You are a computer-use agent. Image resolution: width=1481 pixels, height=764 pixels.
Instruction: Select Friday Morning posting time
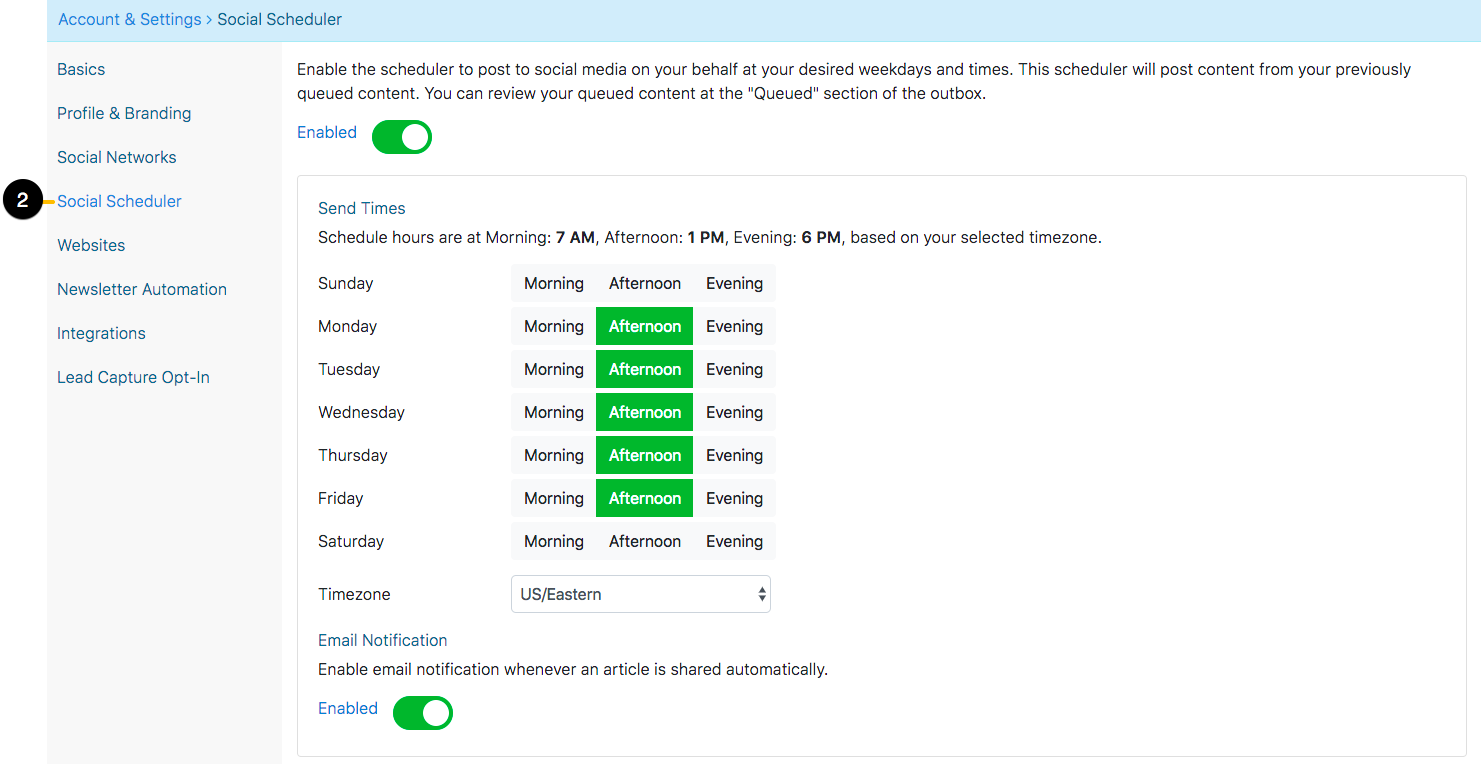click(553, 498)
